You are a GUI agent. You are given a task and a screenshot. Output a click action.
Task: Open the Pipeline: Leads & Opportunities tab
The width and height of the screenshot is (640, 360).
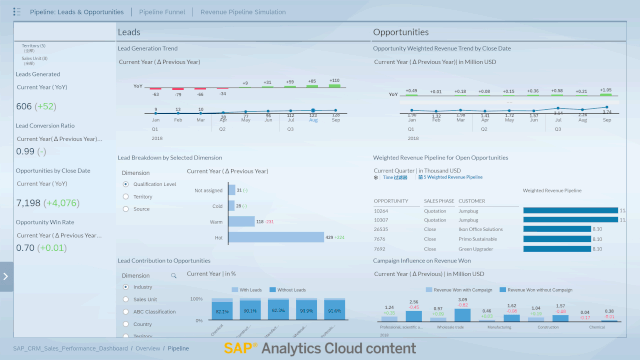[x=77, y=12]
